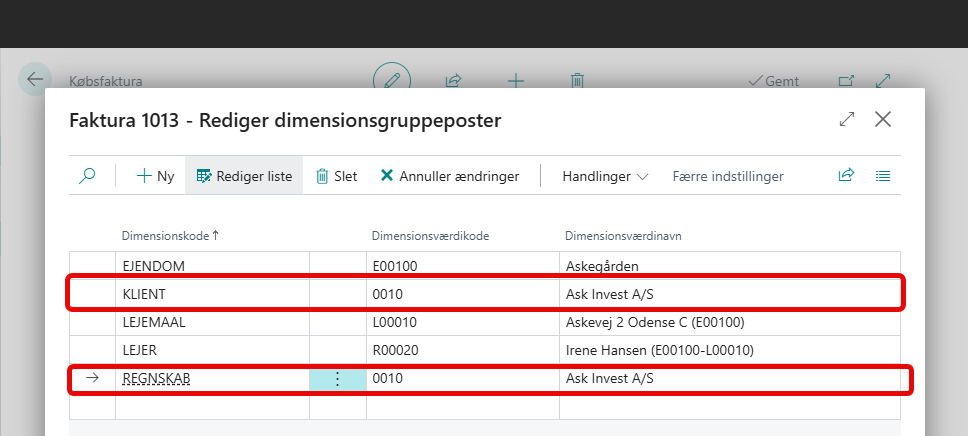This screenshot has width=968, height=436.
Task: Click the plus icon in the page header
Action: (x=516, y=80)
